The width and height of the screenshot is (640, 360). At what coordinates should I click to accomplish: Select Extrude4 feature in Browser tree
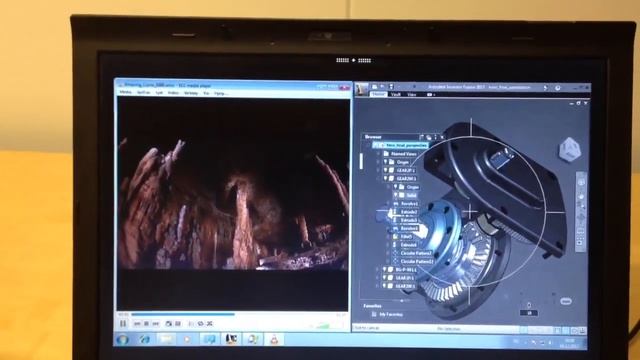(409, 245)
